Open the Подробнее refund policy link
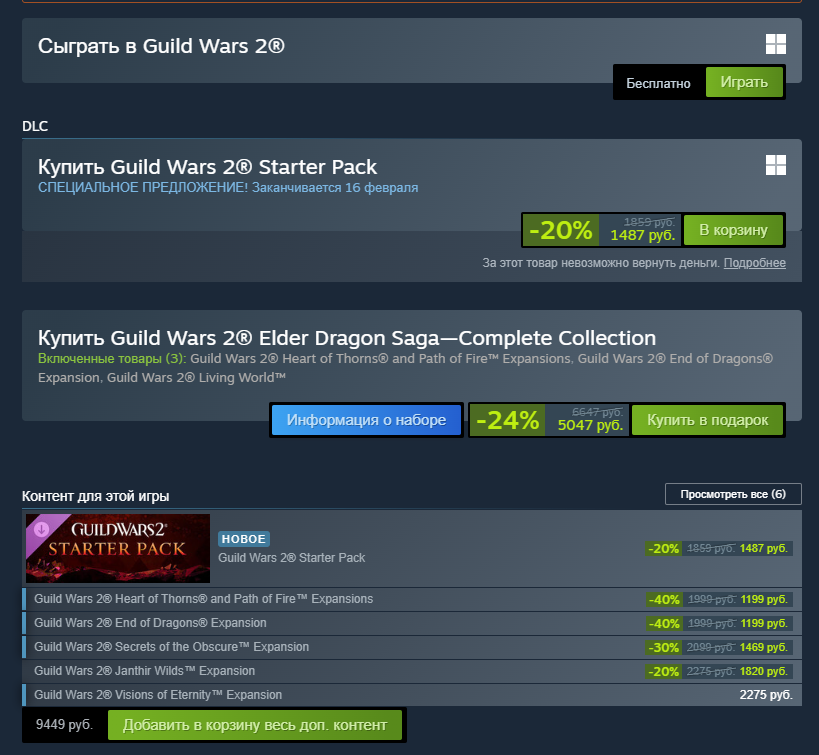 [754, 263]
